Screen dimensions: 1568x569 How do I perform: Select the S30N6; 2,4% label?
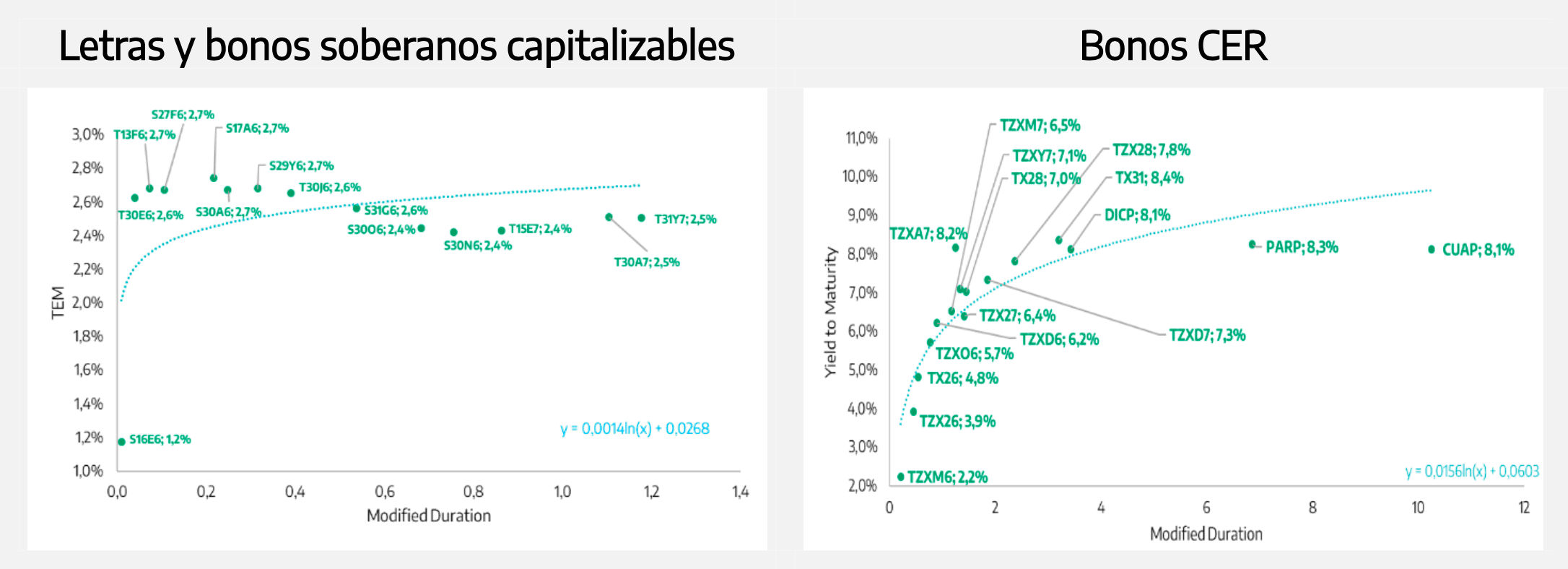tap(477, 246)
